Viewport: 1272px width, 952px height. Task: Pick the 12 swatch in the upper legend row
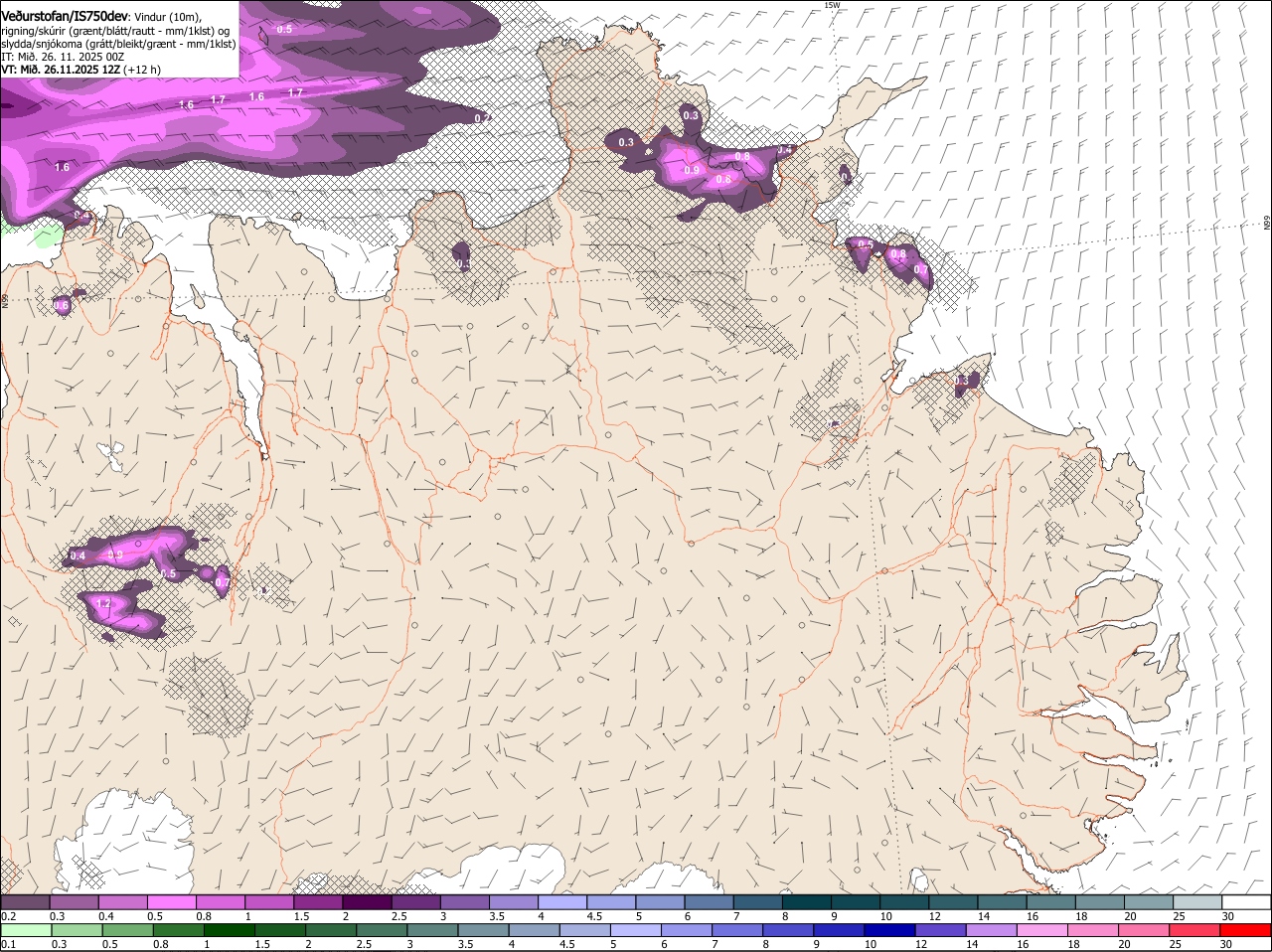(952, 901)
